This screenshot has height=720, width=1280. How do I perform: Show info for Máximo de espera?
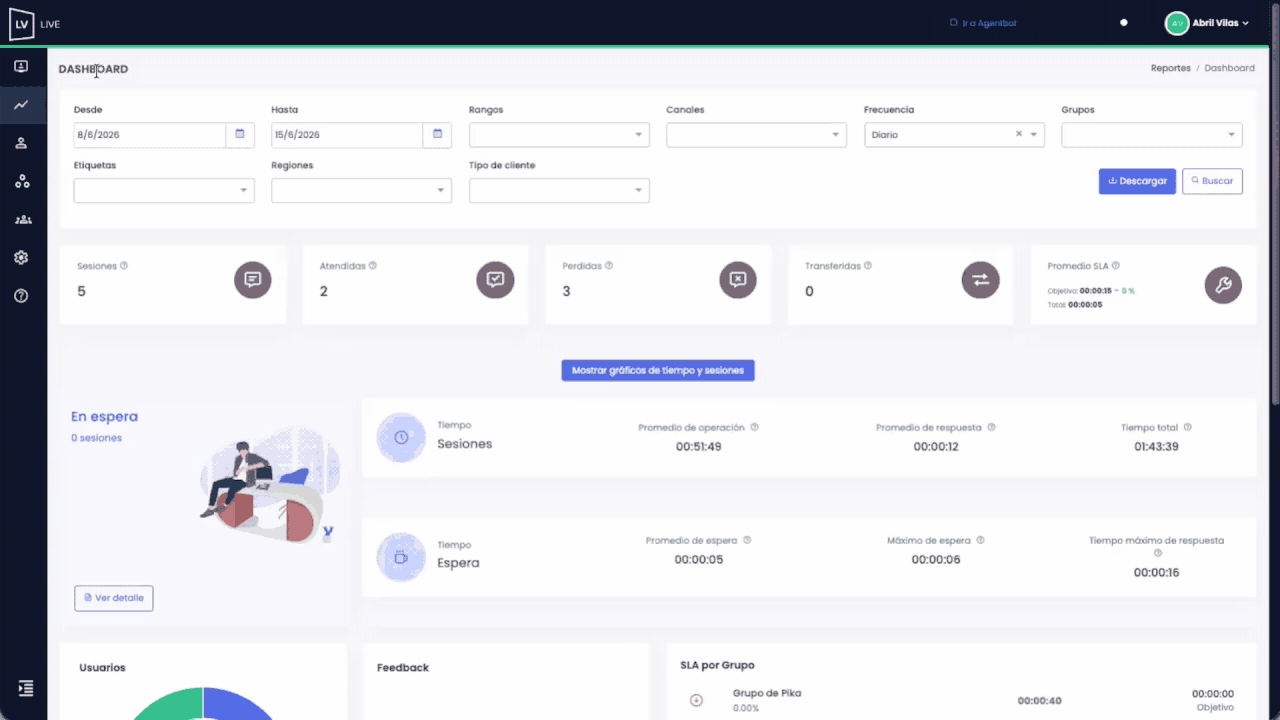pyautogui.click(x=981, y=540)
